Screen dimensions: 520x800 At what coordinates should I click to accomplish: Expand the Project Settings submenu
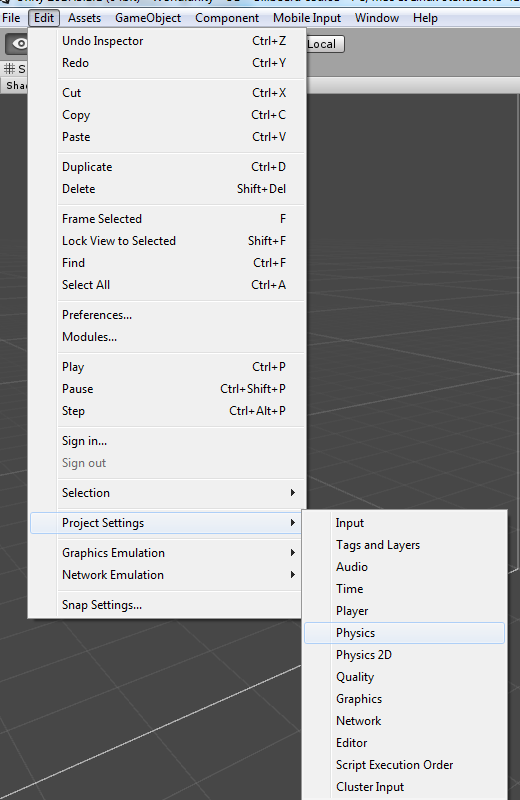coord(168,523)
